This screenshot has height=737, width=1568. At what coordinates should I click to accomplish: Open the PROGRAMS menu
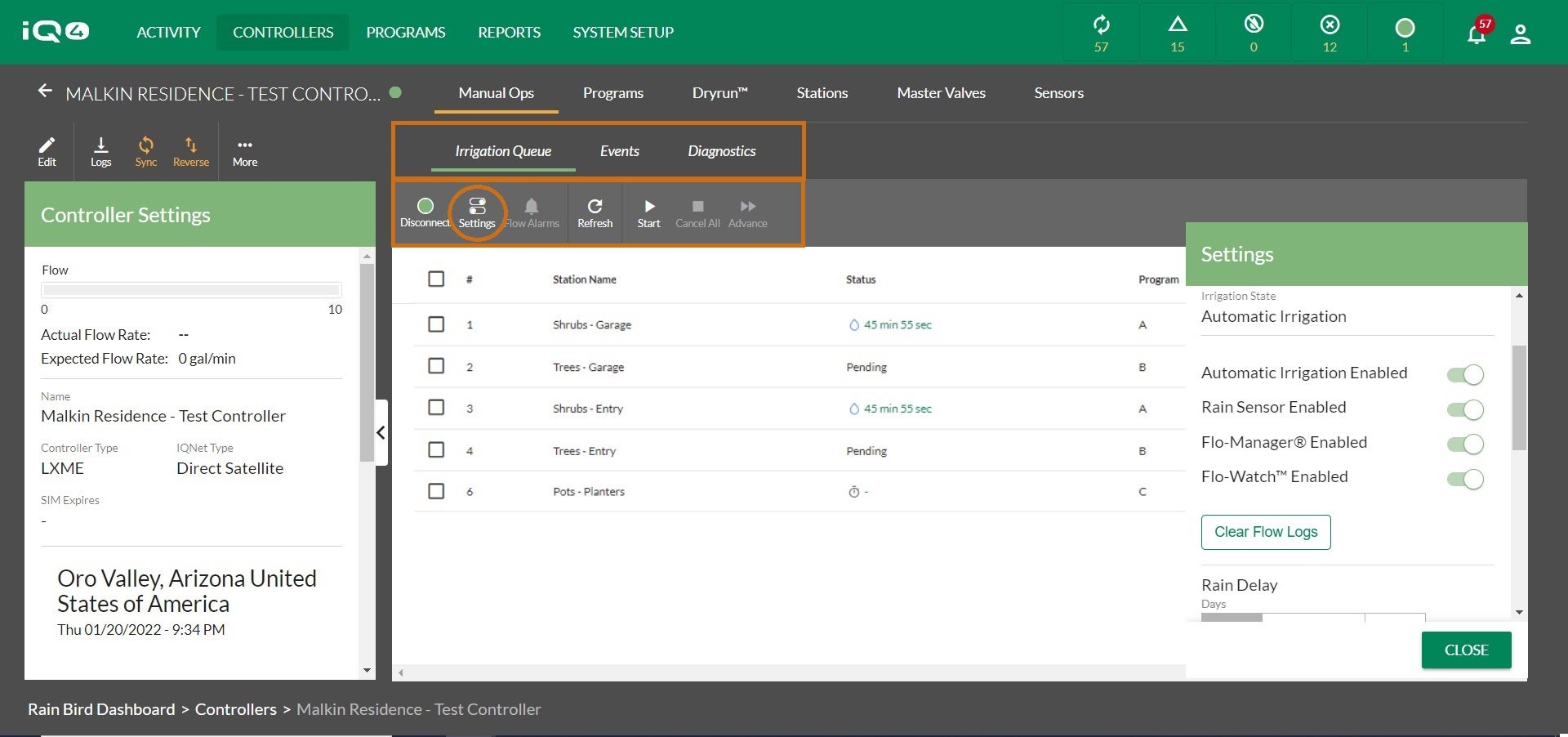(x=406, y=32)
